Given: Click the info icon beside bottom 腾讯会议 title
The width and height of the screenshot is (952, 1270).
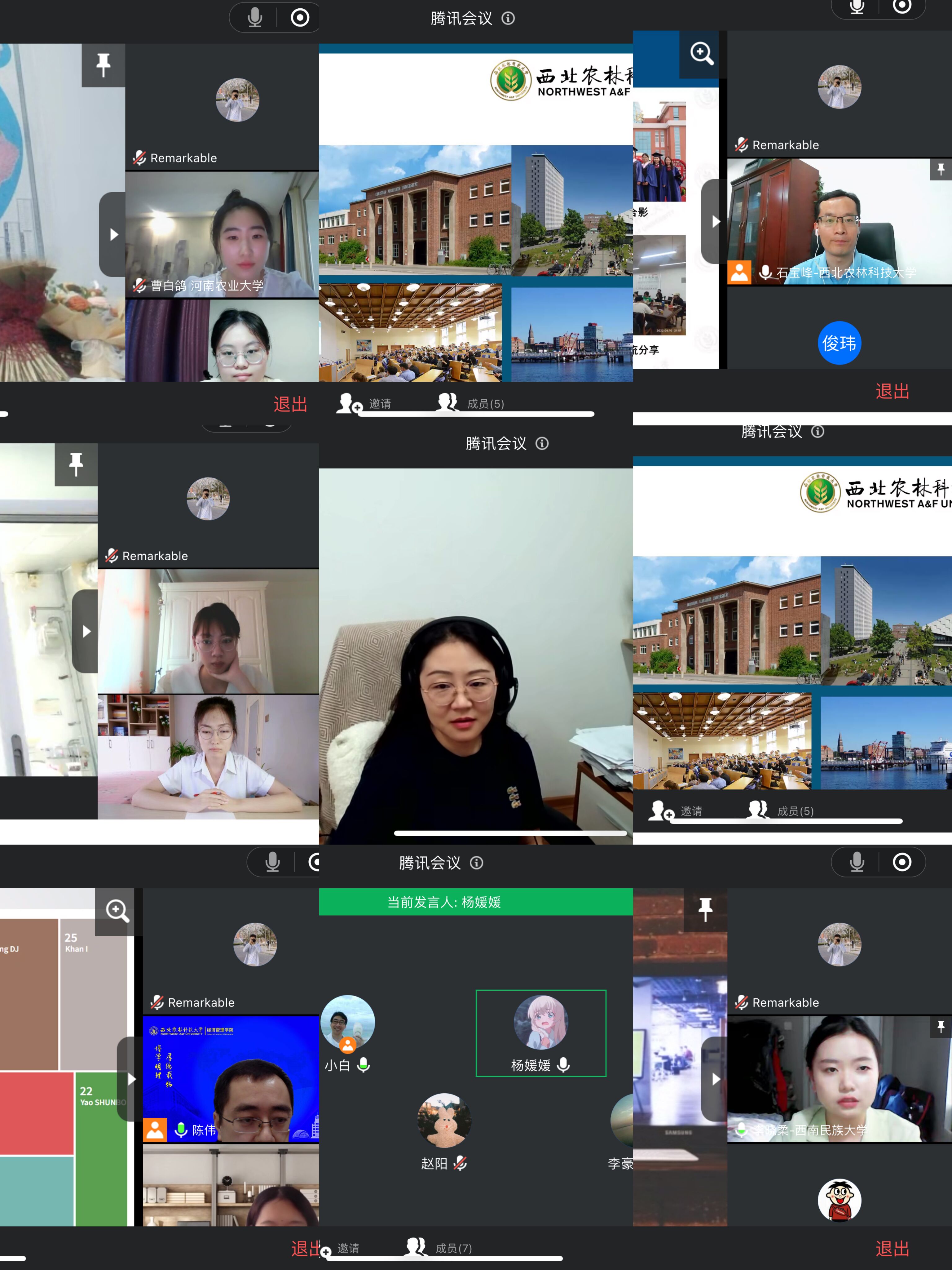Looking at the screenshot, I should (x=476, y=863).
